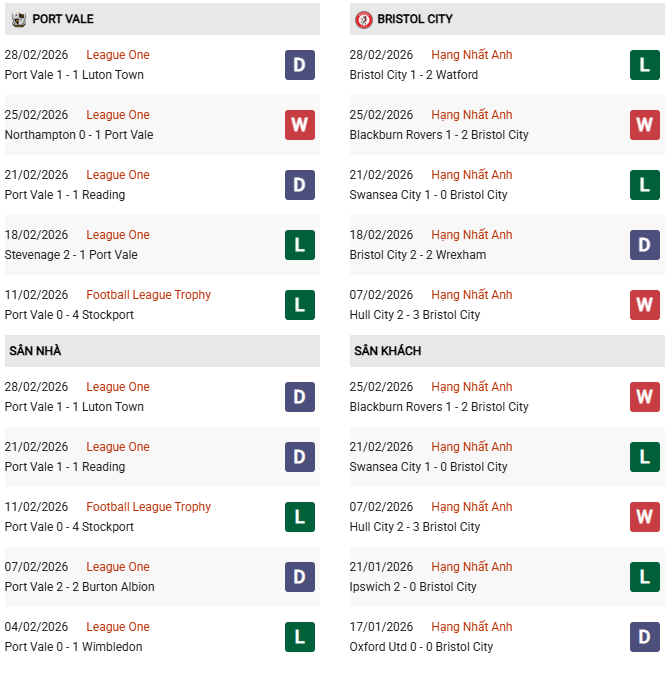Open Hạng Nhất Anh link for 17/01/2026 match

coord(472,627)
